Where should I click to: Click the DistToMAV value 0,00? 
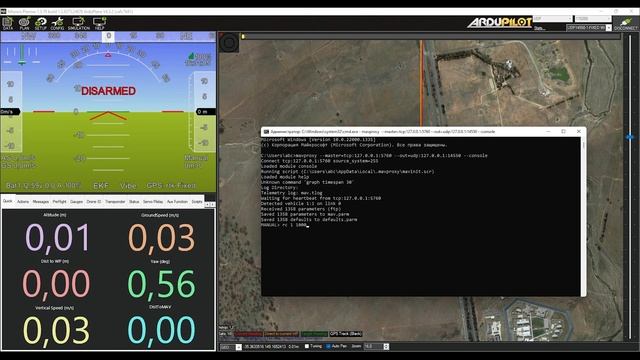pos(162,329)
